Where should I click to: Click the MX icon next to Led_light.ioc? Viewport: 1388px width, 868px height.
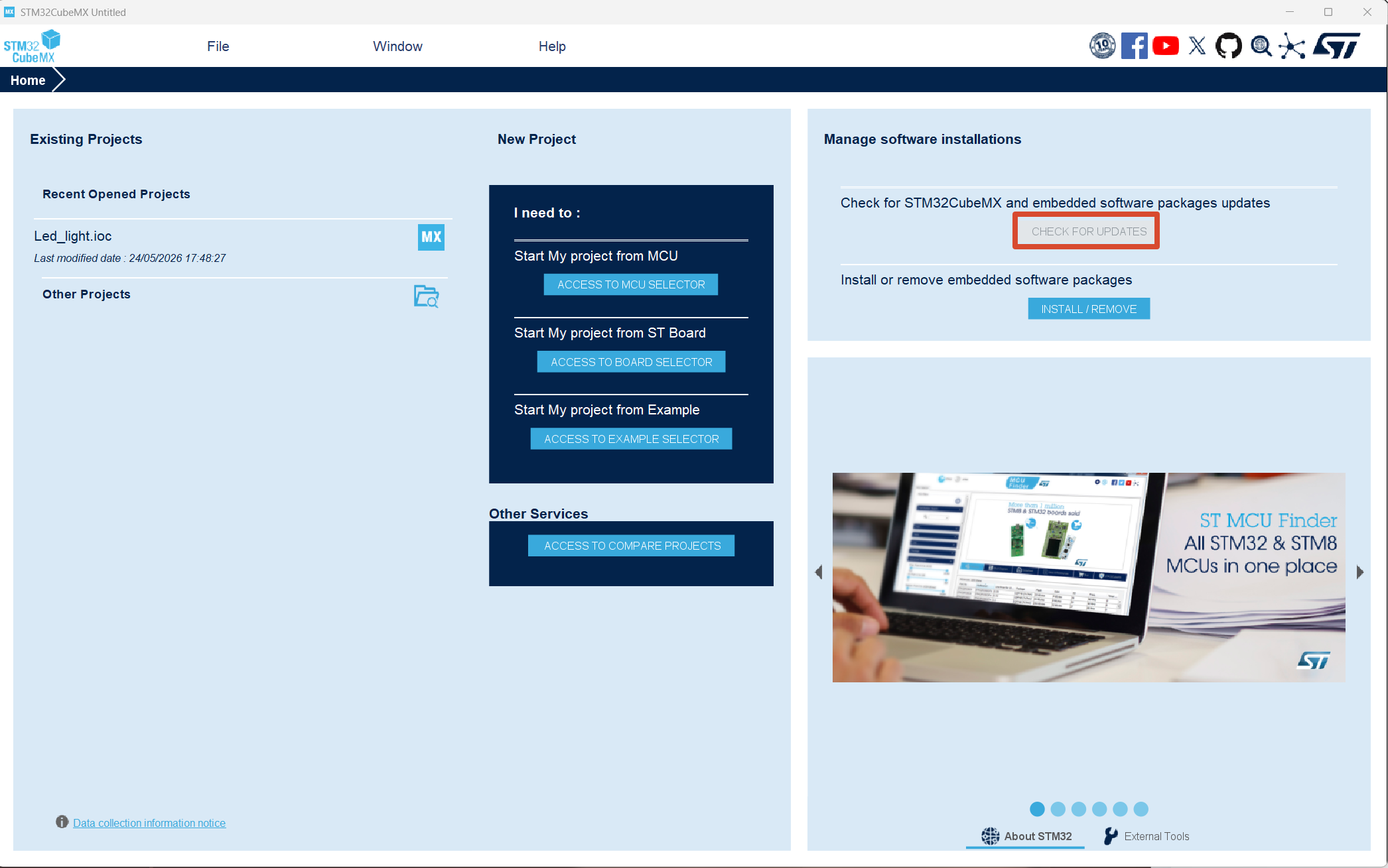tap(431, 237)
